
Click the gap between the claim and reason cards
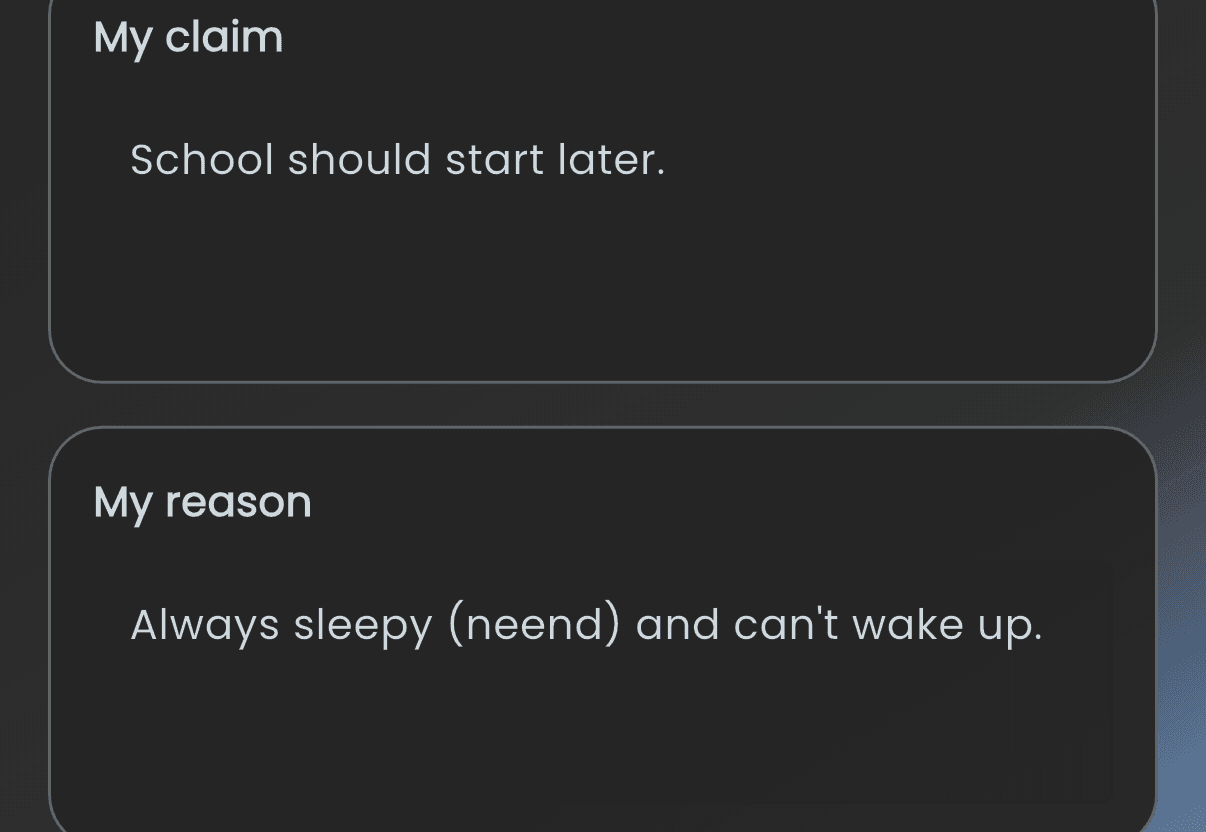pyautogui.click(x=600, y=405)
